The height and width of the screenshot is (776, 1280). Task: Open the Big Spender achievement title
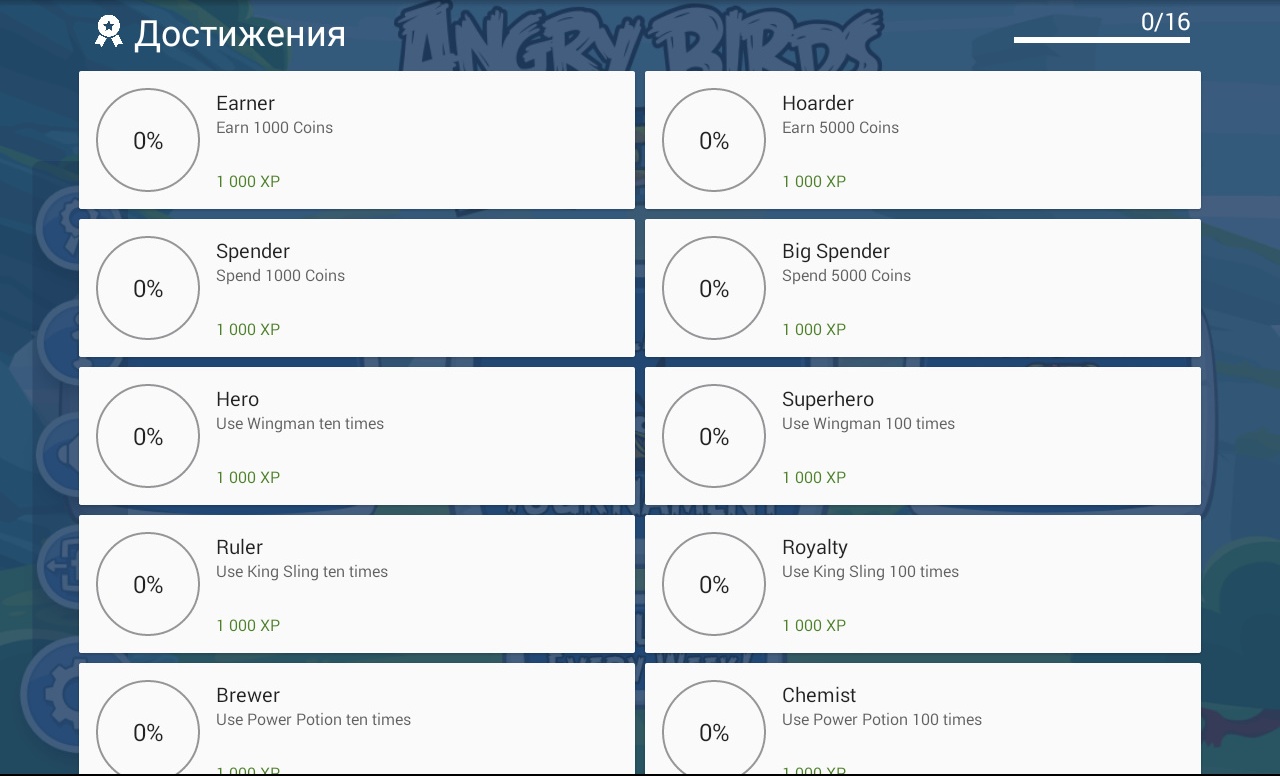click(x=836, y=251)
